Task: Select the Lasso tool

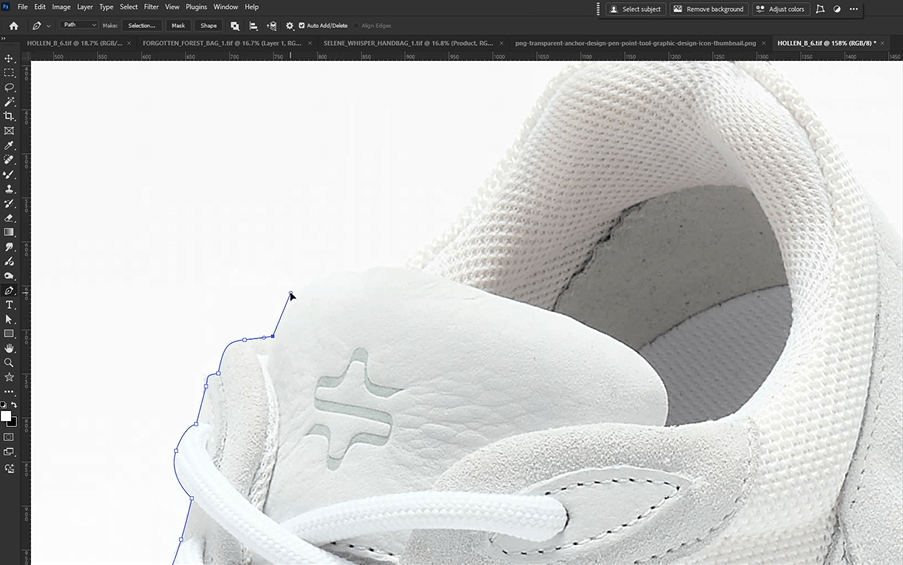Action: coord(9,87)
